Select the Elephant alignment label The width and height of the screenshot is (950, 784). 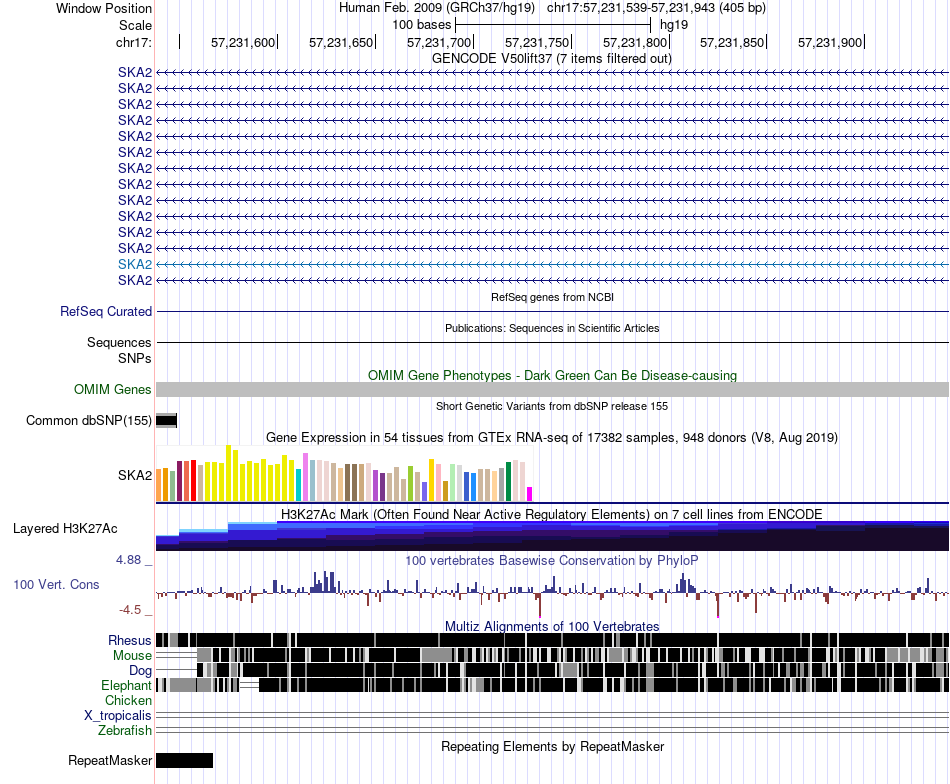pyautogui.click(x=126, y=685)
